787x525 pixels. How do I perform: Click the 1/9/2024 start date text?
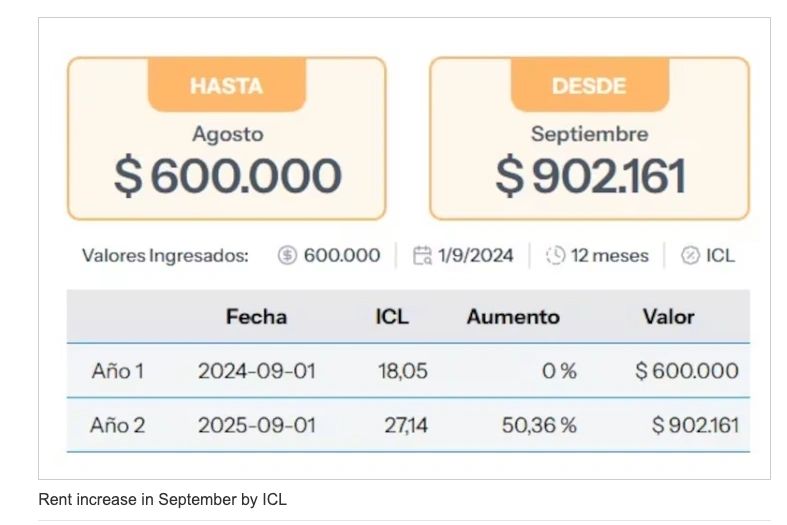point(476,255)
